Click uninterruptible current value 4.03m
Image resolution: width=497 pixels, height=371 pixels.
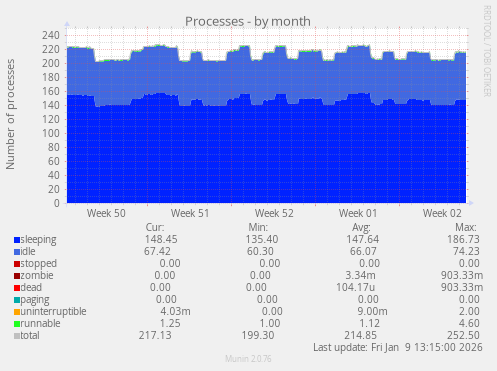[175, 311]
